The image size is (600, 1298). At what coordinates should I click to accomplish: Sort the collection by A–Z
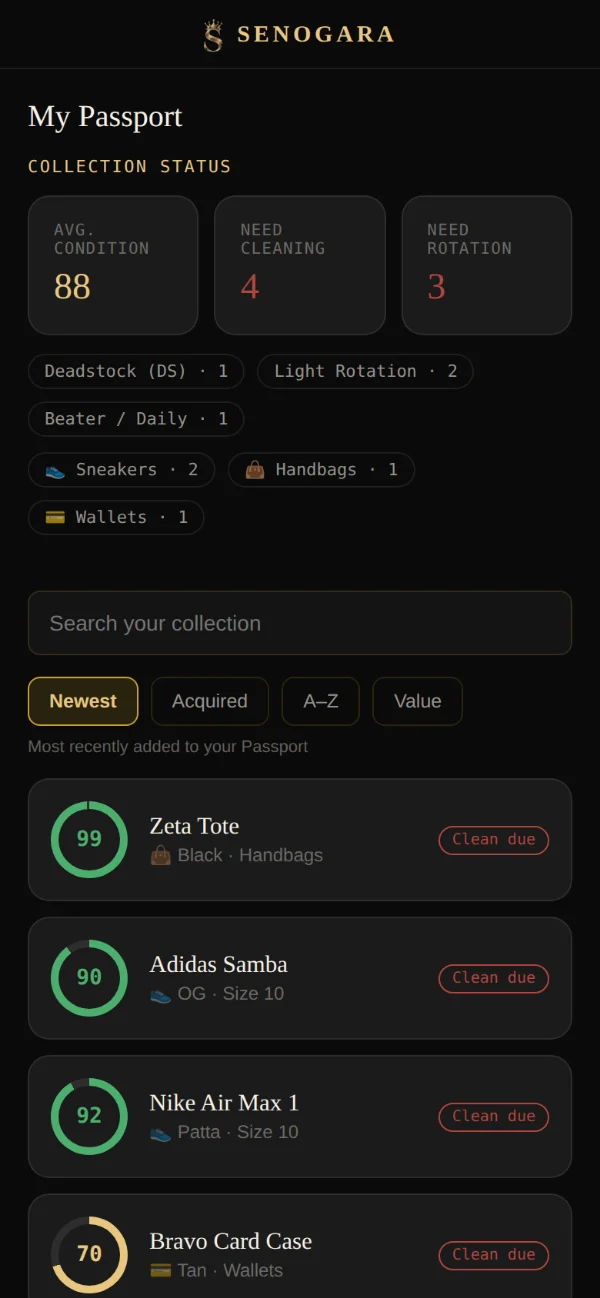click(x=321, y=701)
